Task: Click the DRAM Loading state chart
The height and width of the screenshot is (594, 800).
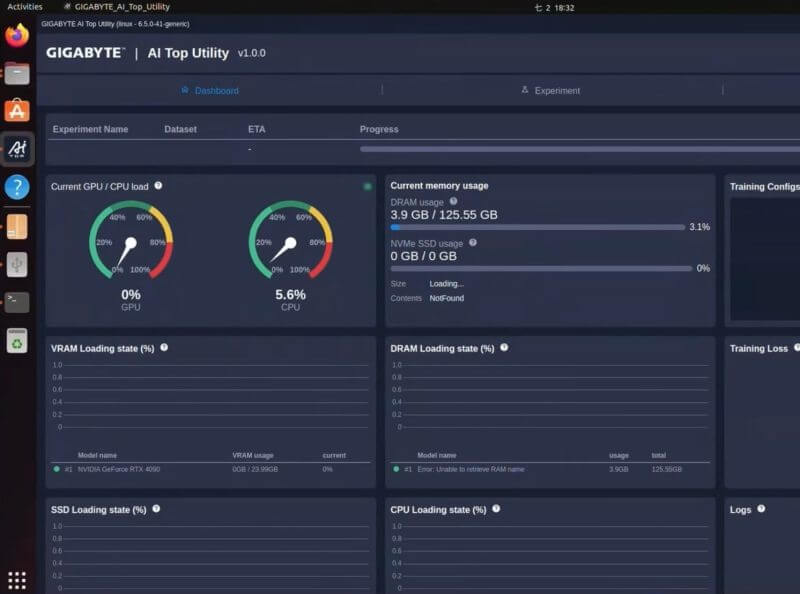Action: point(550,396)
